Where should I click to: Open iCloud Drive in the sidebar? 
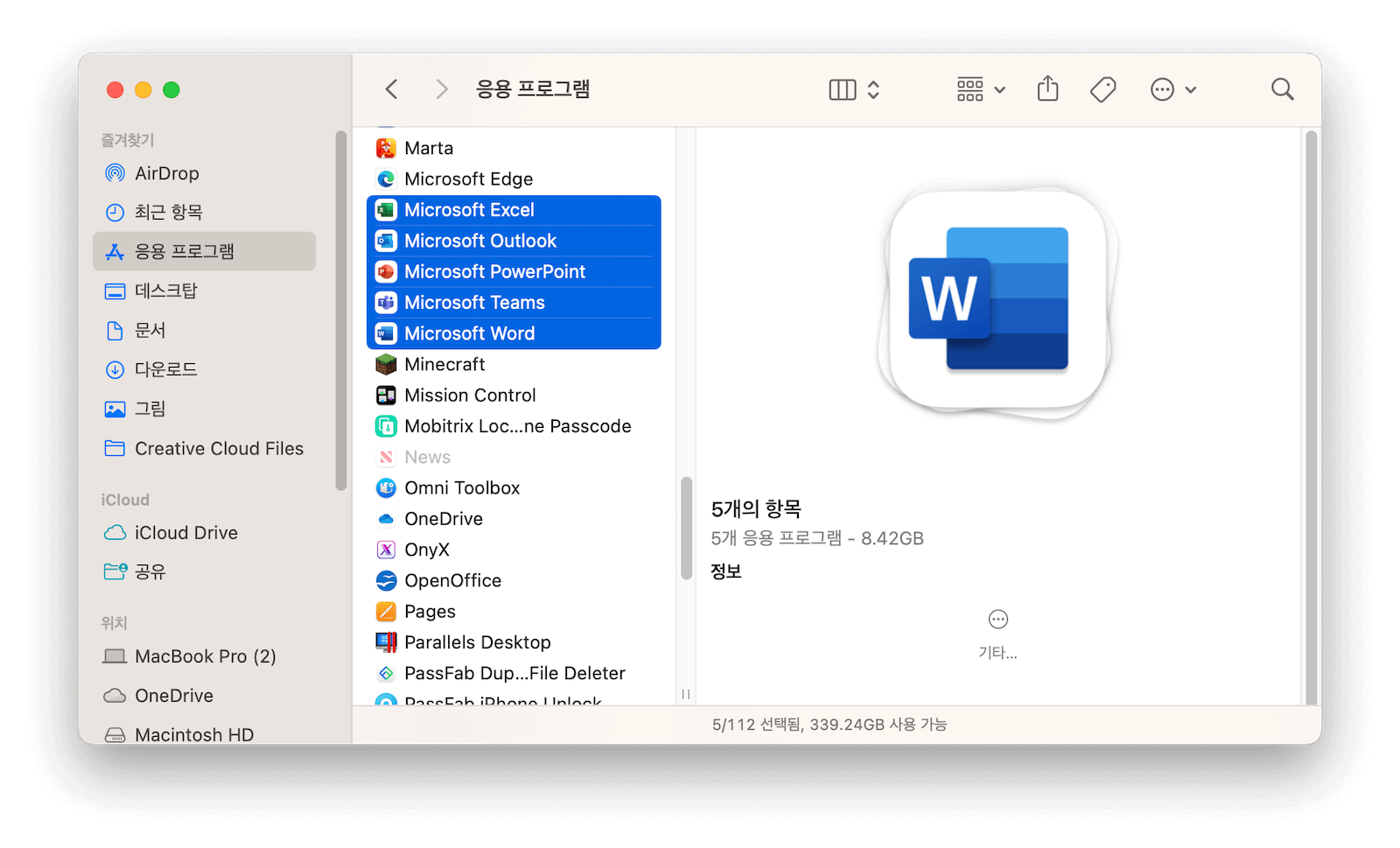point(204,532)
